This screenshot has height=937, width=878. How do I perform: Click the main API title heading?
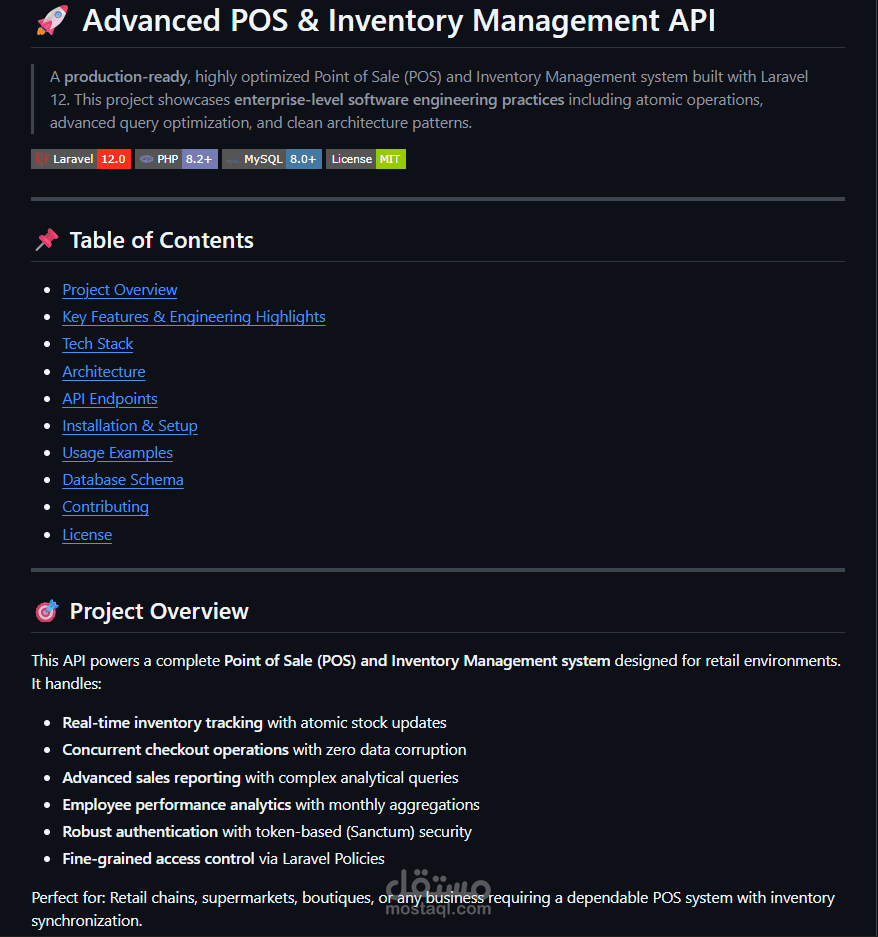[x=399, y=20]
